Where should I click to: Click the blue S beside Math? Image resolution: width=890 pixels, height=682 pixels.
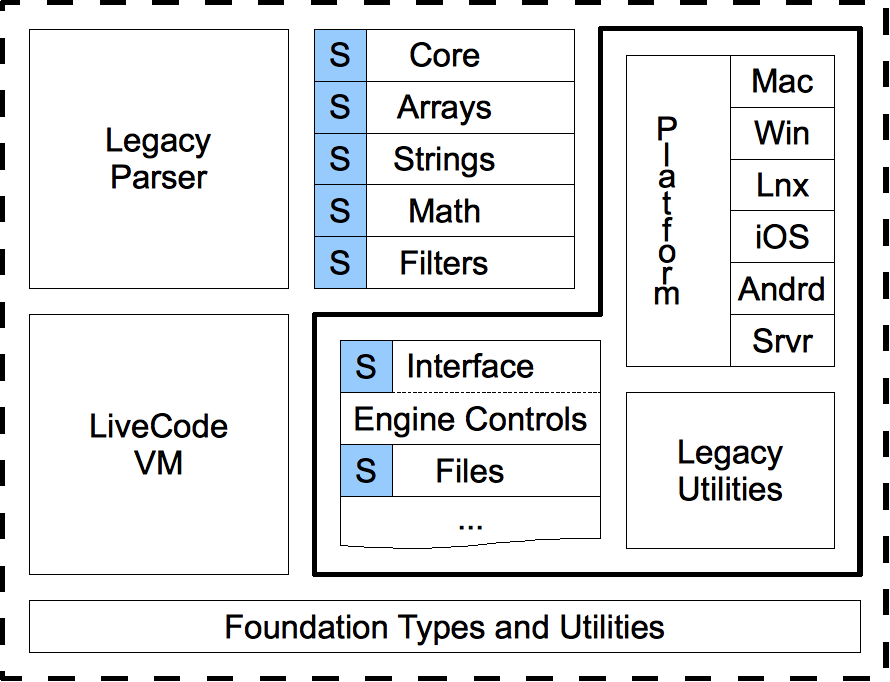(341, 211)
